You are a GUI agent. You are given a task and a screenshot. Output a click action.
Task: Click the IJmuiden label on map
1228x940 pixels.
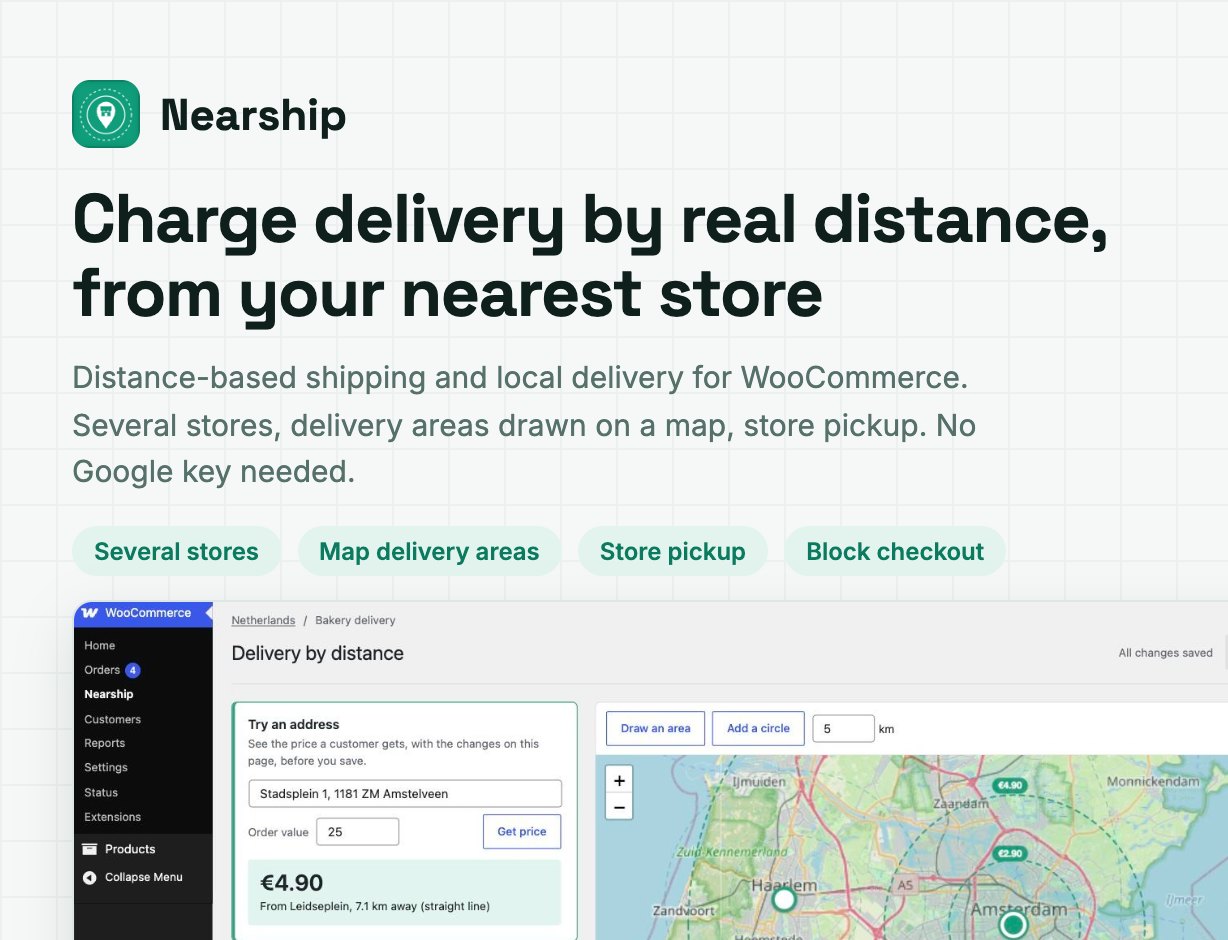(759, 781)
